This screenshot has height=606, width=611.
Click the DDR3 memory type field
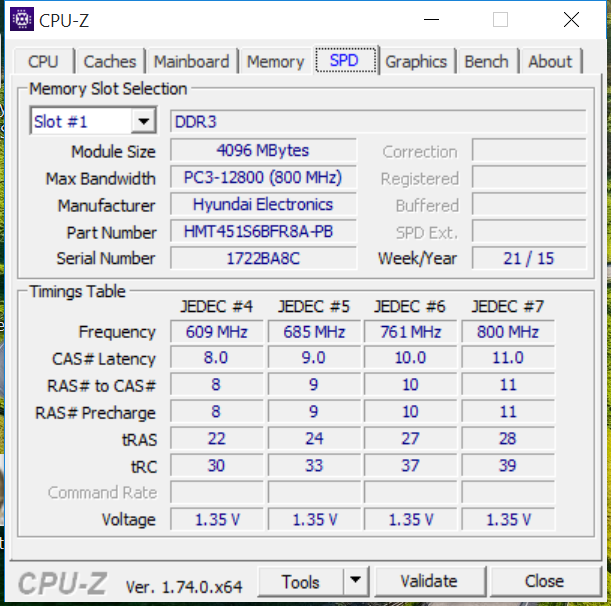click(378, 122)
